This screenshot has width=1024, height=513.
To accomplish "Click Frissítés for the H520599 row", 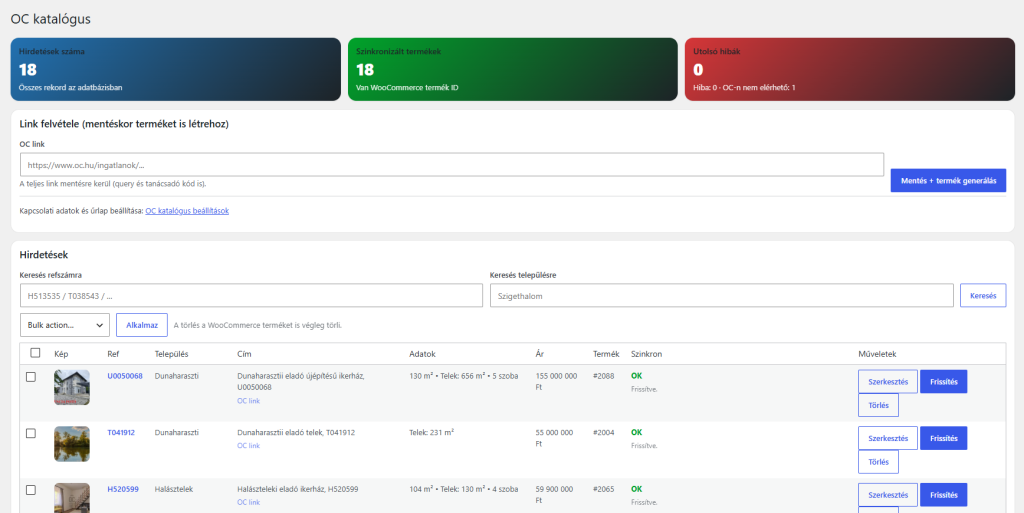I will pyautogui.click(x=944, y=495).
